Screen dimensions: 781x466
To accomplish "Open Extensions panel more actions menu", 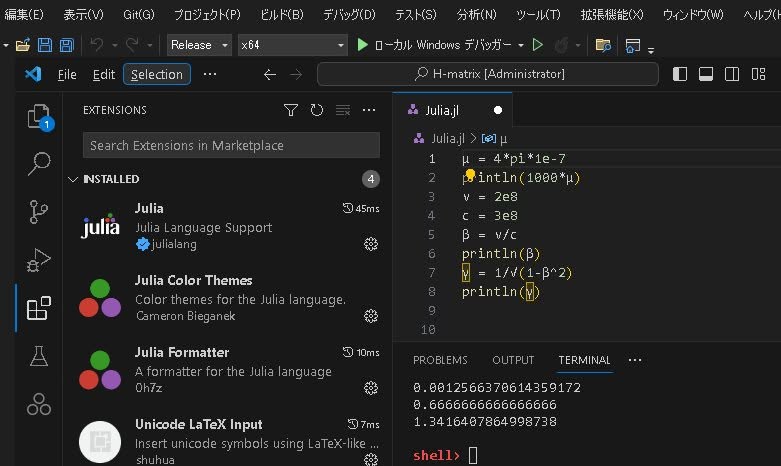I will tap(369, 110).
